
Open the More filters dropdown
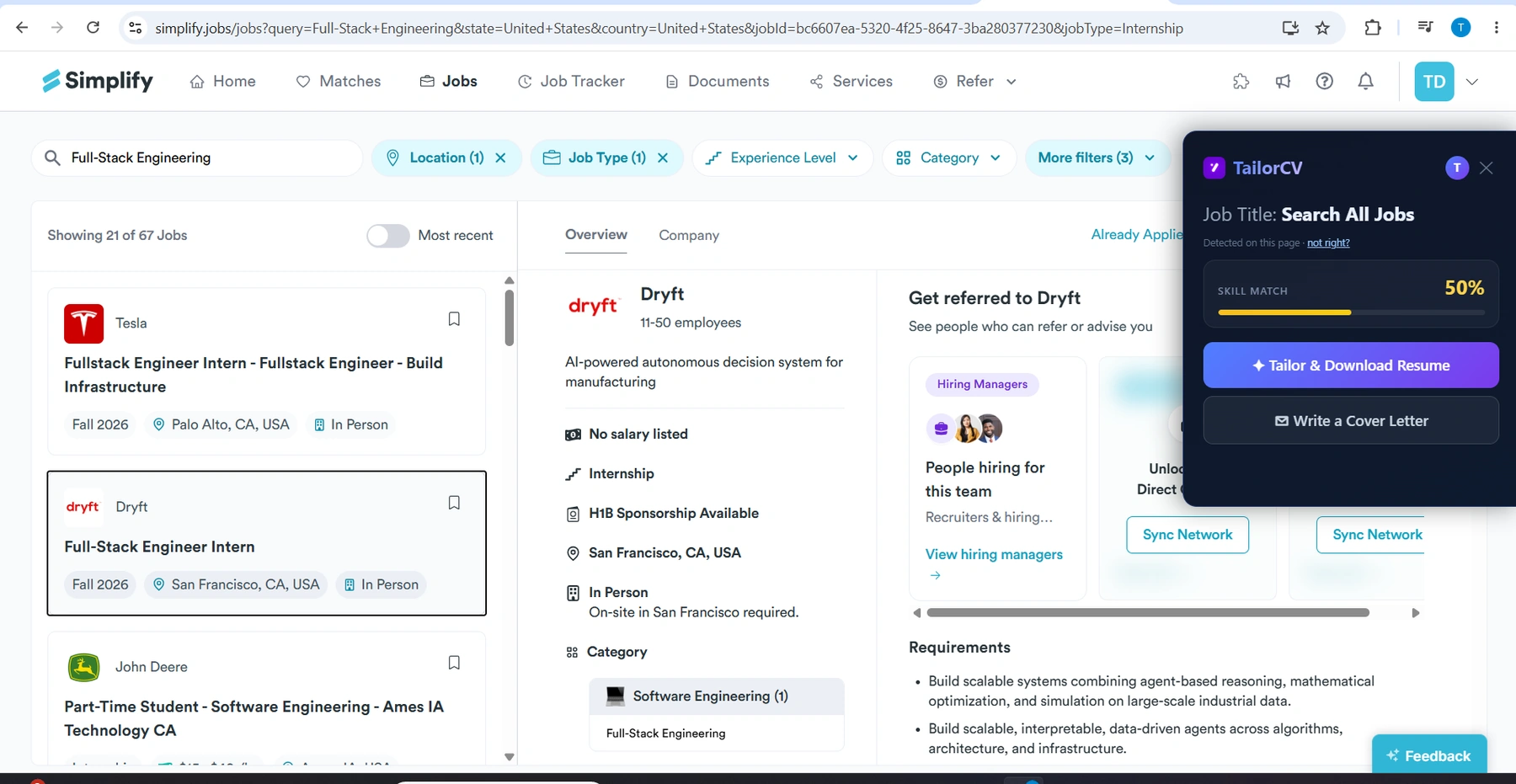coord(1096,157)
